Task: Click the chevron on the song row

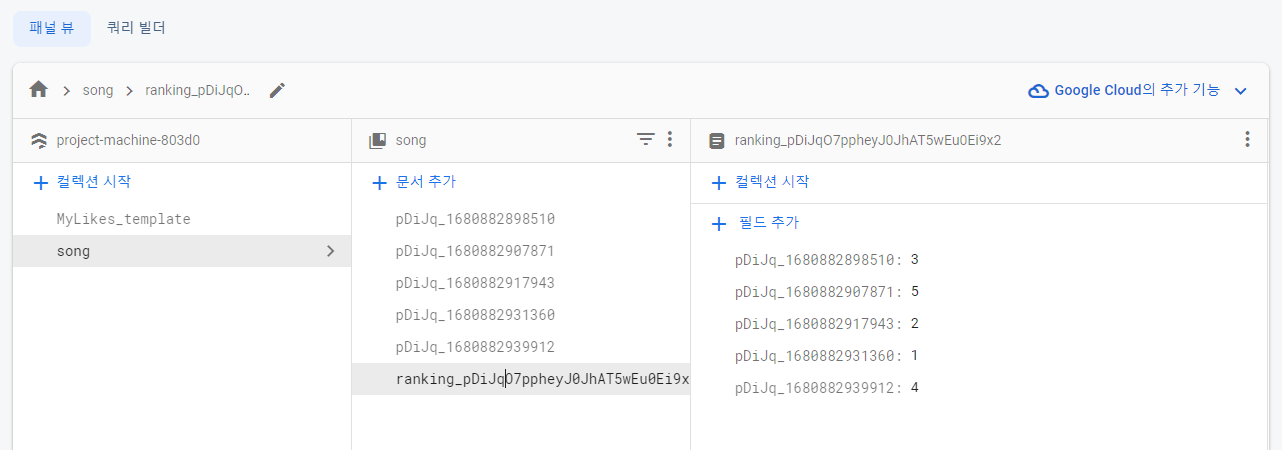Action: click(x=331, y=251)
